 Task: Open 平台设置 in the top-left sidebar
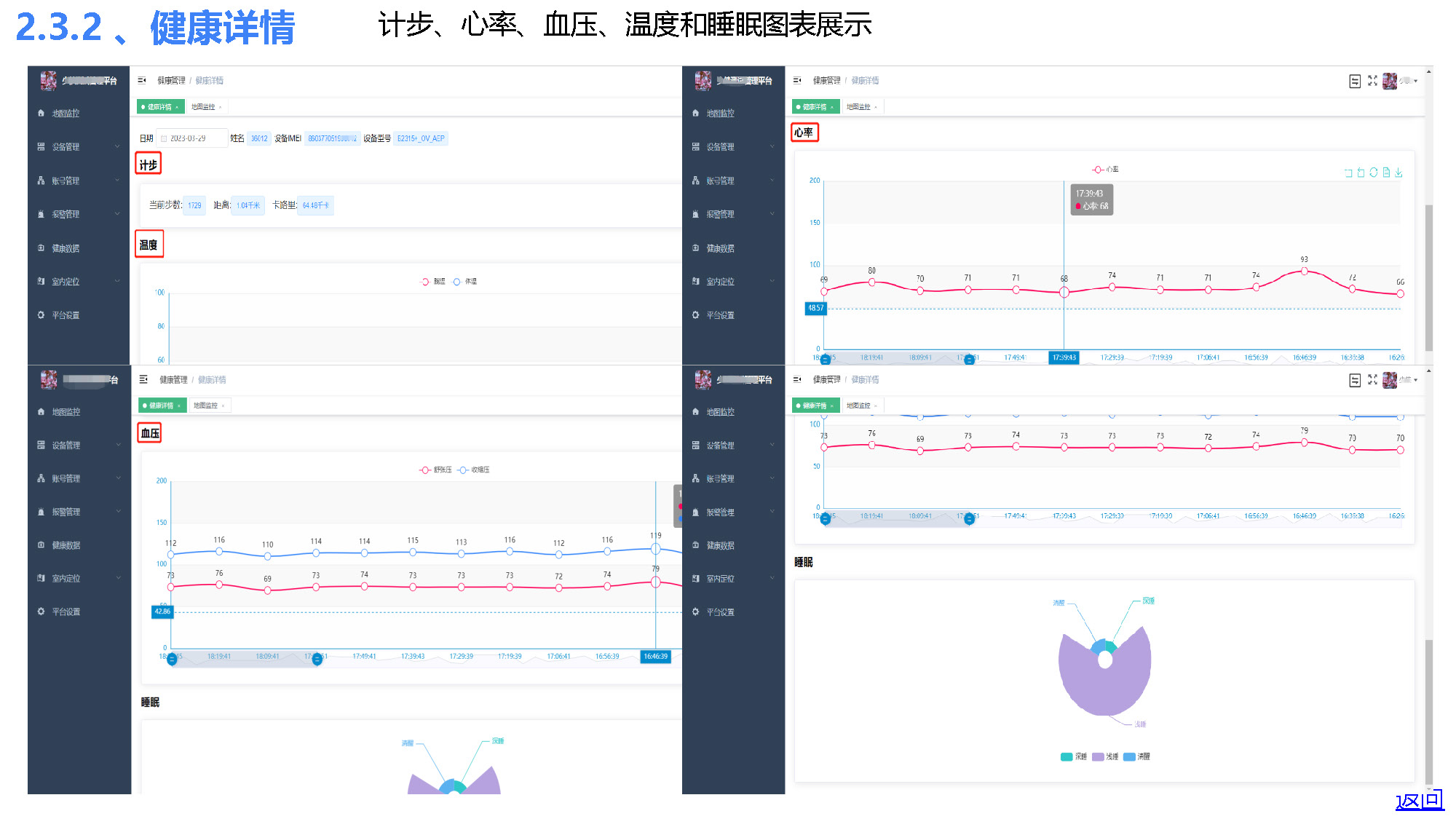click(66, 315)
